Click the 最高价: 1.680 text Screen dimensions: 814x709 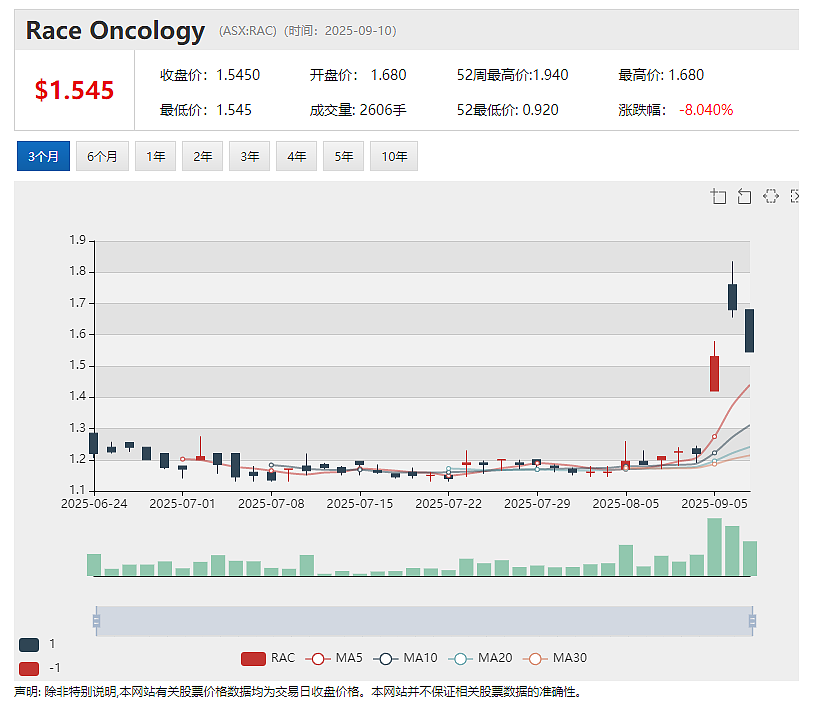click(x=661, y=75)
